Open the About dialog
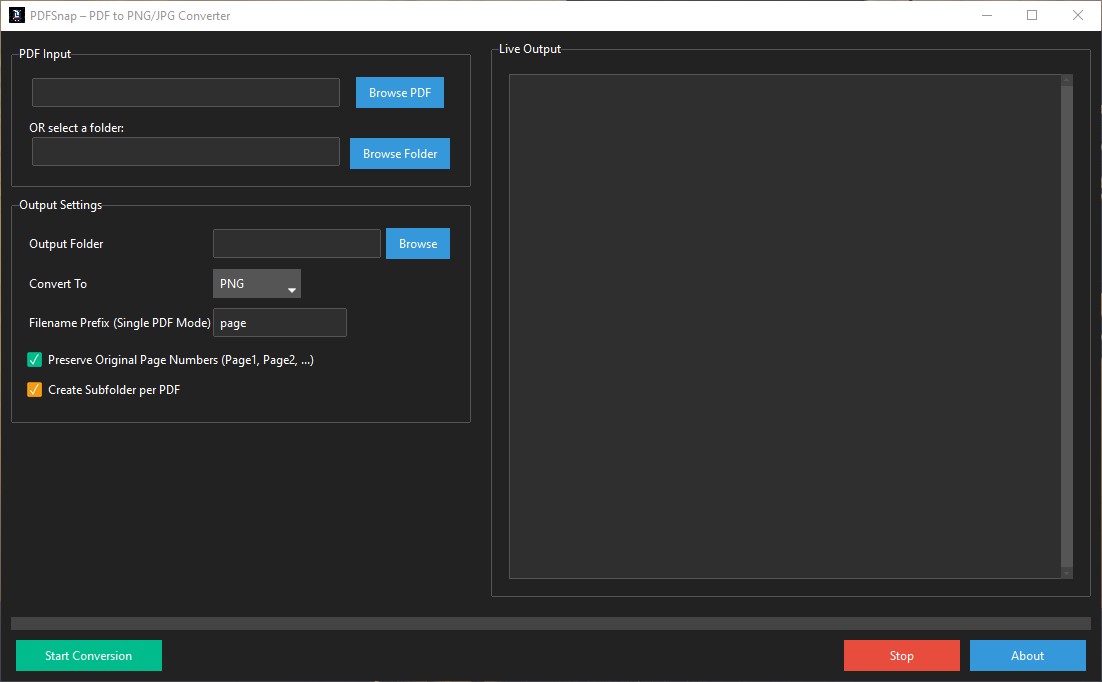 click(x=1027, y=655)
